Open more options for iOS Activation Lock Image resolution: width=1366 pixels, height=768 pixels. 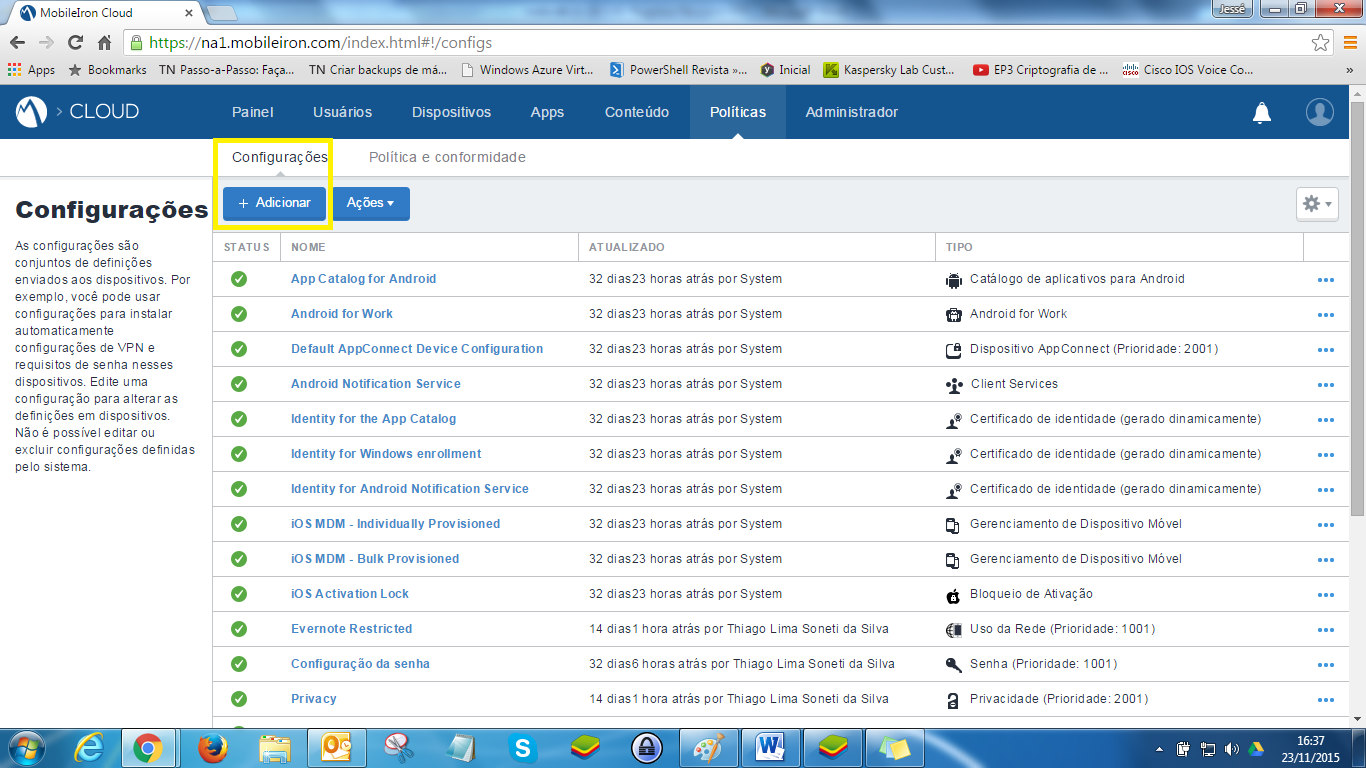click(x=1326, y=595)
